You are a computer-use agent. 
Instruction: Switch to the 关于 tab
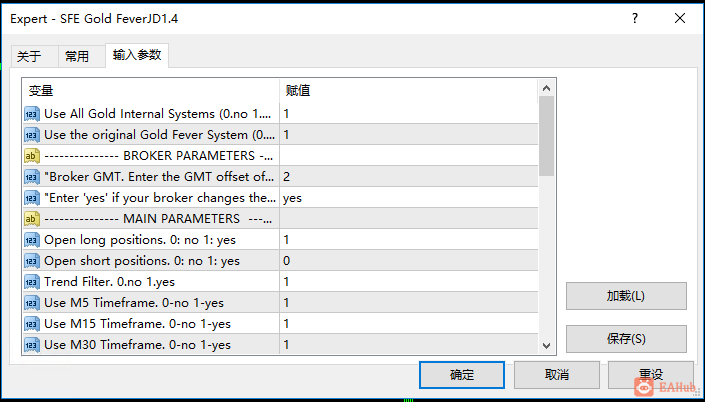29,57
